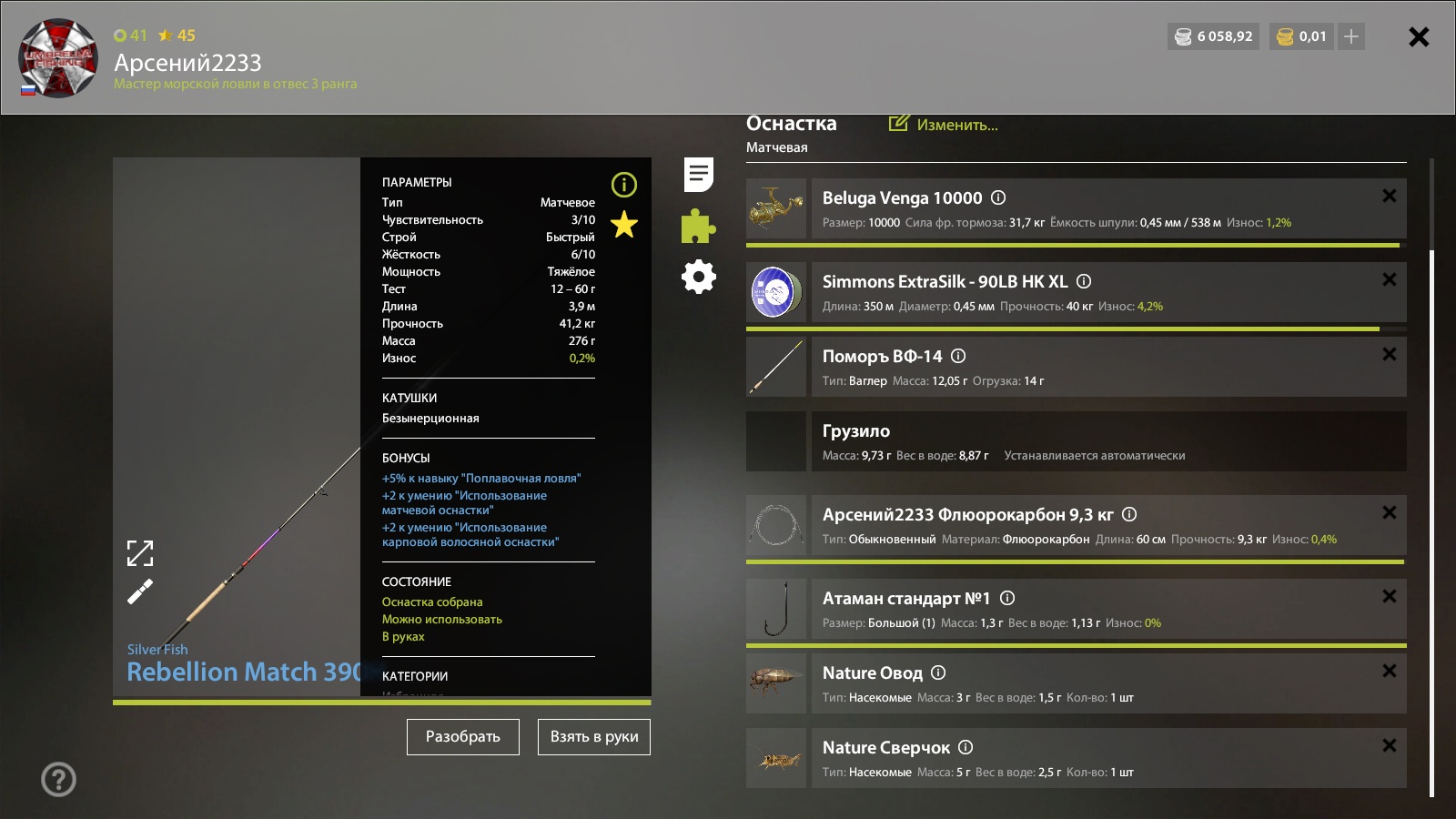This screenshot has height=819, width=1456.
Task: Click the pencil rename rod icon
Action: coord(140,591)
